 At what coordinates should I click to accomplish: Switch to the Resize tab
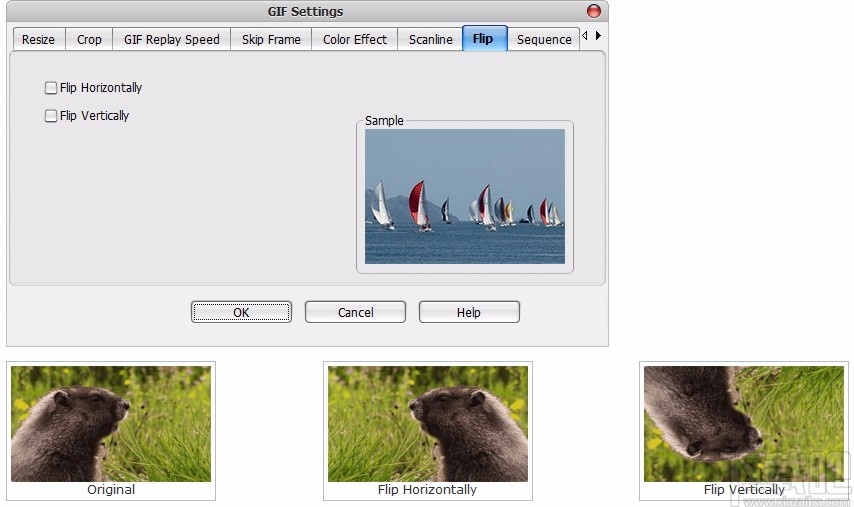tap(39, 39)
